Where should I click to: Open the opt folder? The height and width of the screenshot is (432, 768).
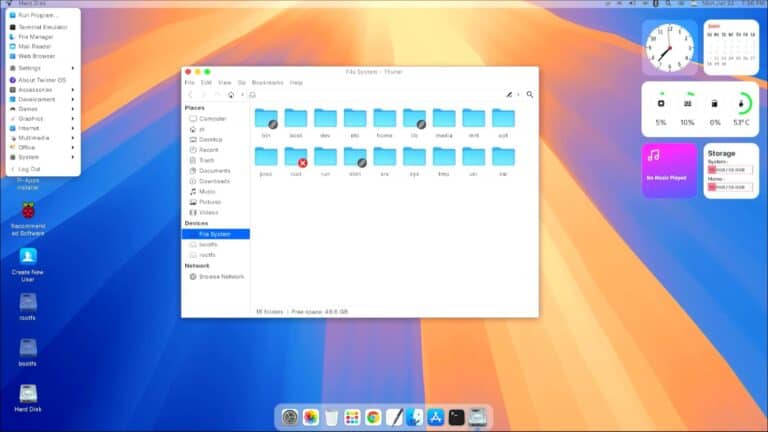(503, 119)
